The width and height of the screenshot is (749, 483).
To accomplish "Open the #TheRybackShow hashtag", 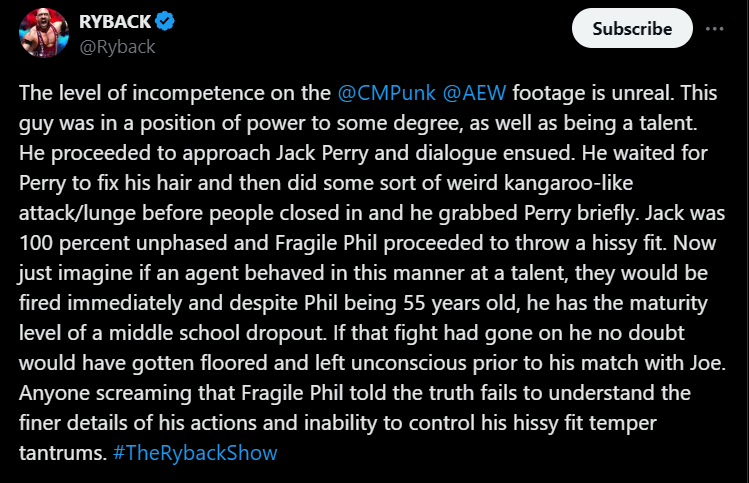I will [x=194, y=453].
